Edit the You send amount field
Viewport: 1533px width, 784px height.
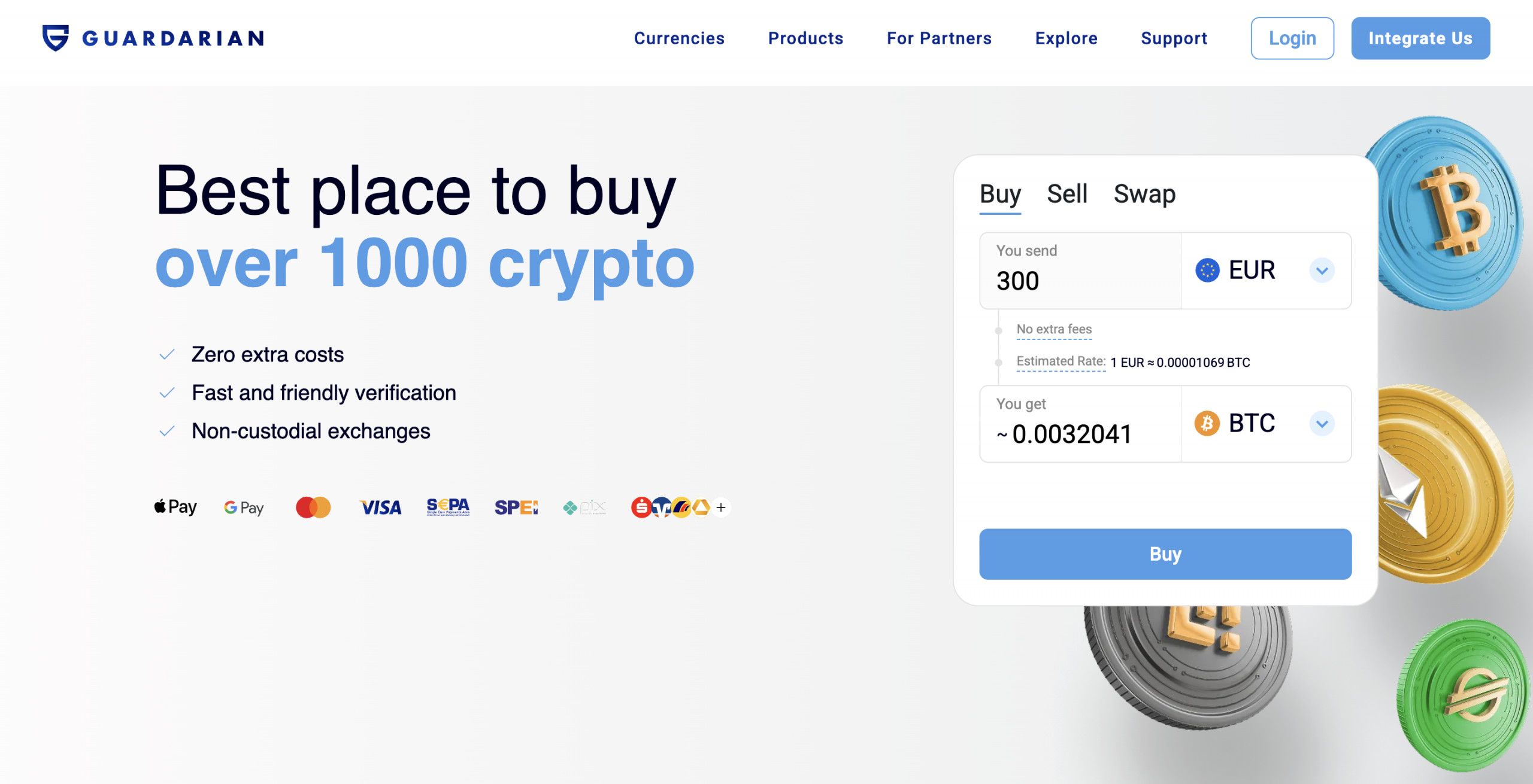click(1078, 280)
